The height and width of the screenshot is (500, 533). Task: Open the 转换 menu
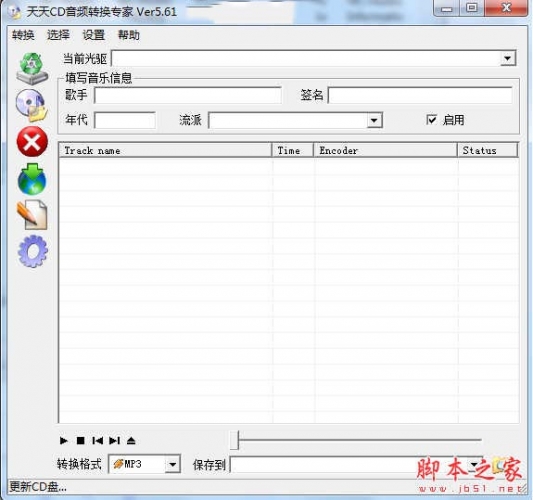point(23,35)
